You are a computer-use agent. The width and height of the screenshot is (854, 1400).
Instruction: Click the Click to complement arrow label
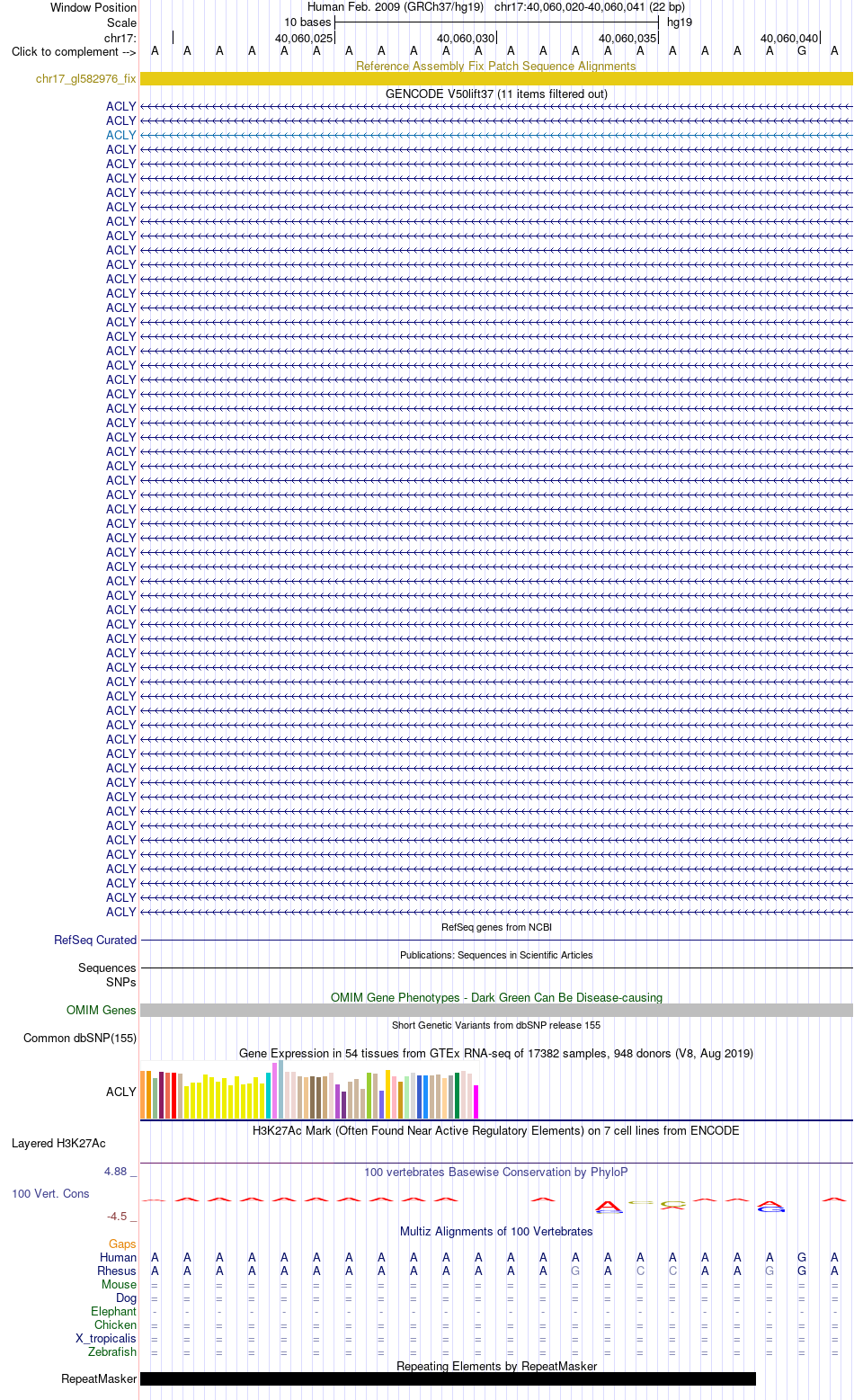(x=74, y=51)
